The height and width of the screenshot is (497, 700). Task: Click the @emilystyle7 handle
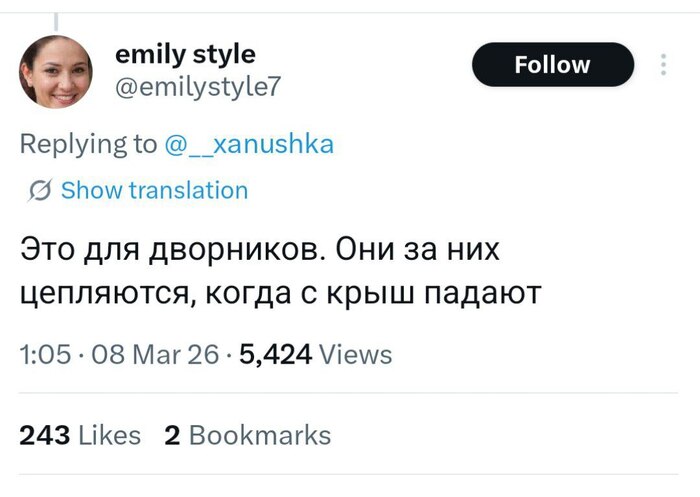pyautogui.click(x=199, y=87)
